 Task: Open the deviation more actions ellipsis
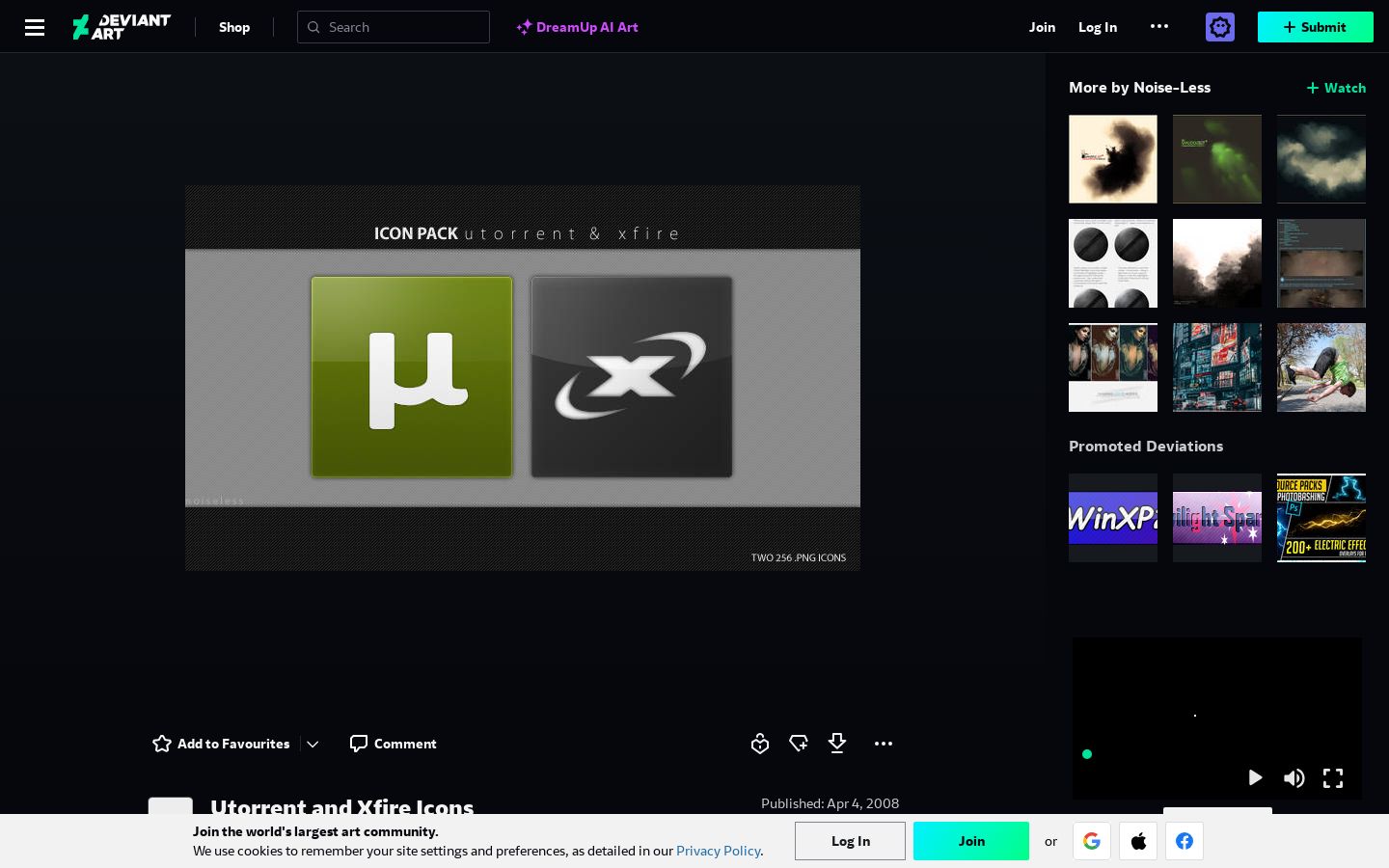click(x=884, y=744)
